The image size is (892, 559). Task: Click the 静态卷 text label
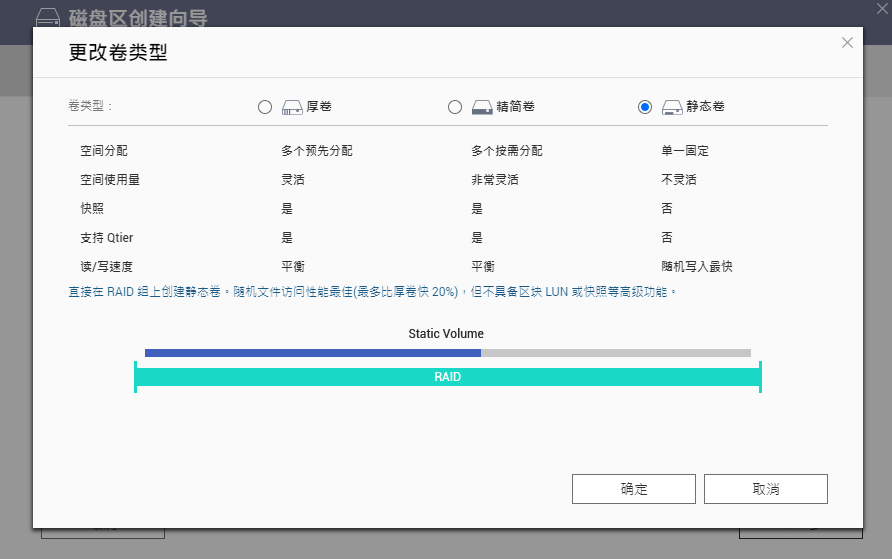pos(705,107)
